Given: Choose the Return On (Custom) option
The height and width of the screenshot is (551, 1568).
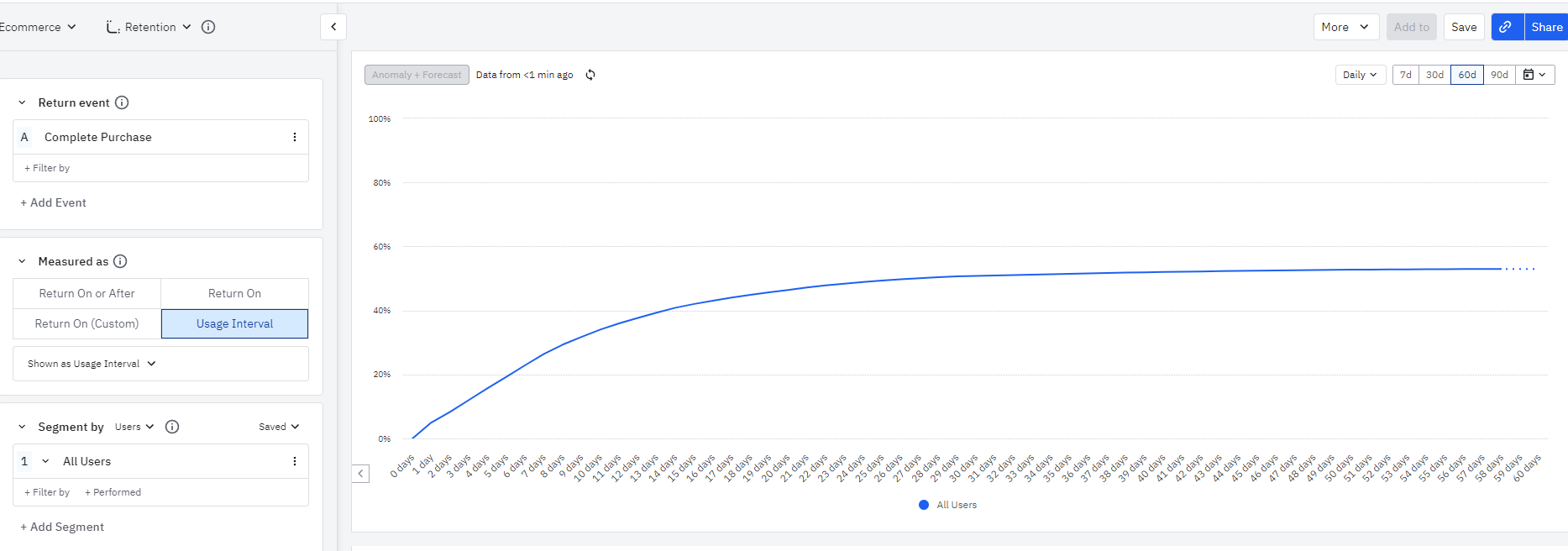Looking at the screenshot, I should 87,323.
